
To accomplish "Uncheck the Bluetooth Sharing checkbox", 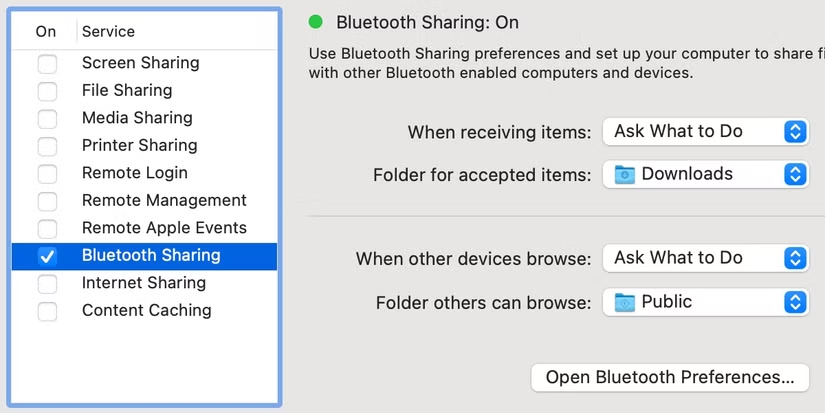I will coord(47,256).
